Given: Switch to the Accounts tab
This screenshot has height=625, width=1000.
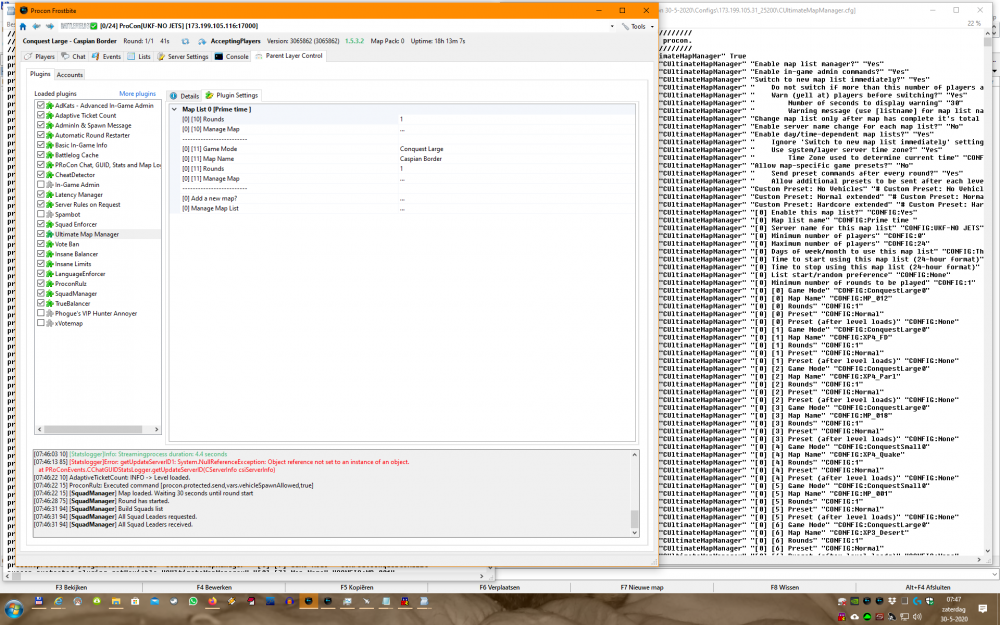Looking at the screenshot, I should [69, 74].
